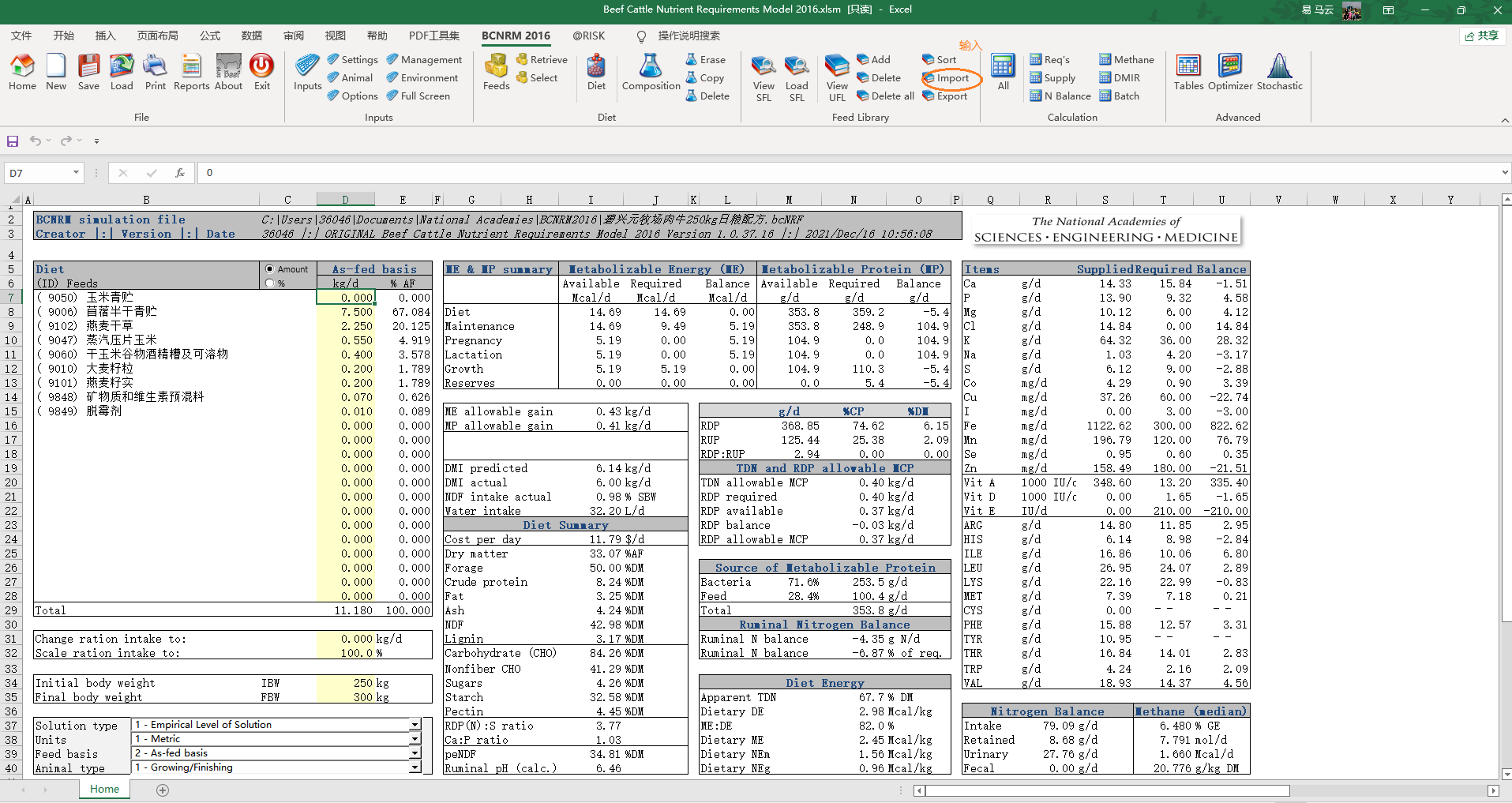This screenshot has width=1512, height=803.
Task: Click the Load icon
Action: [x=122, y=72]
